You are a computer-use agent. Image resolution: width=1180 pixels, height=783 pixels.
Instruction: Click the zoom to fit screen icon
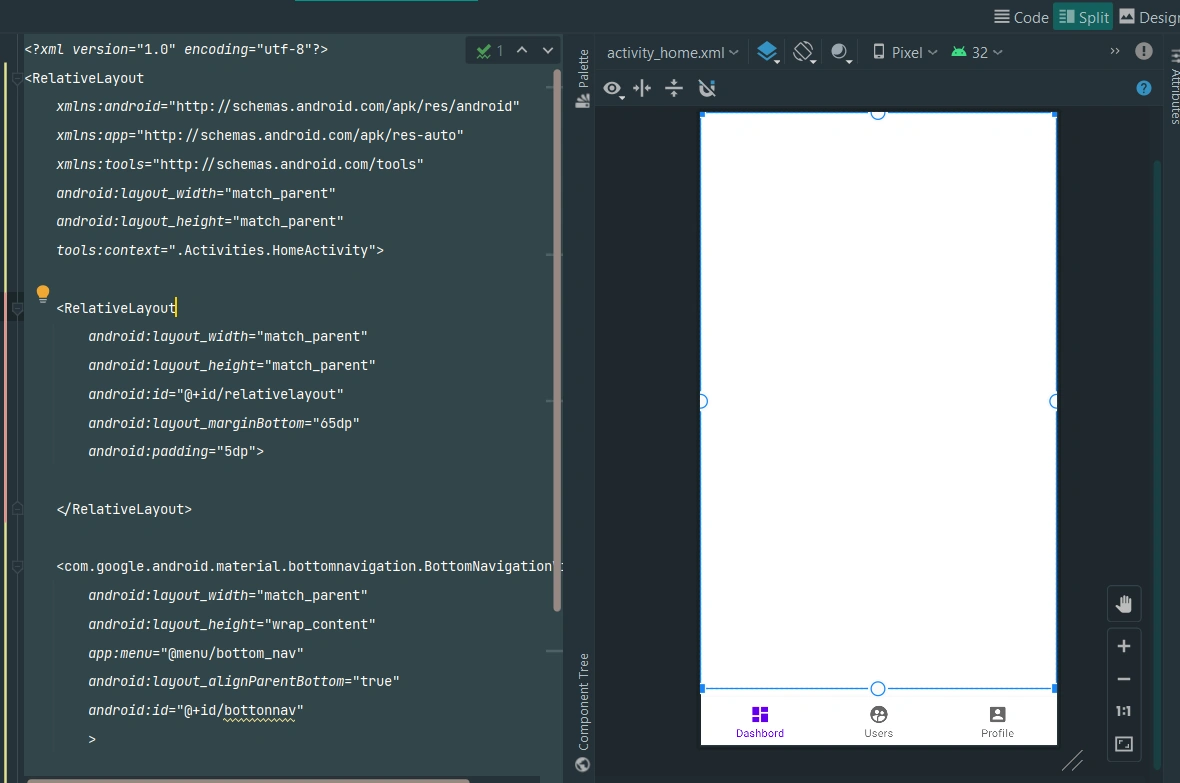coord(1124,744)
